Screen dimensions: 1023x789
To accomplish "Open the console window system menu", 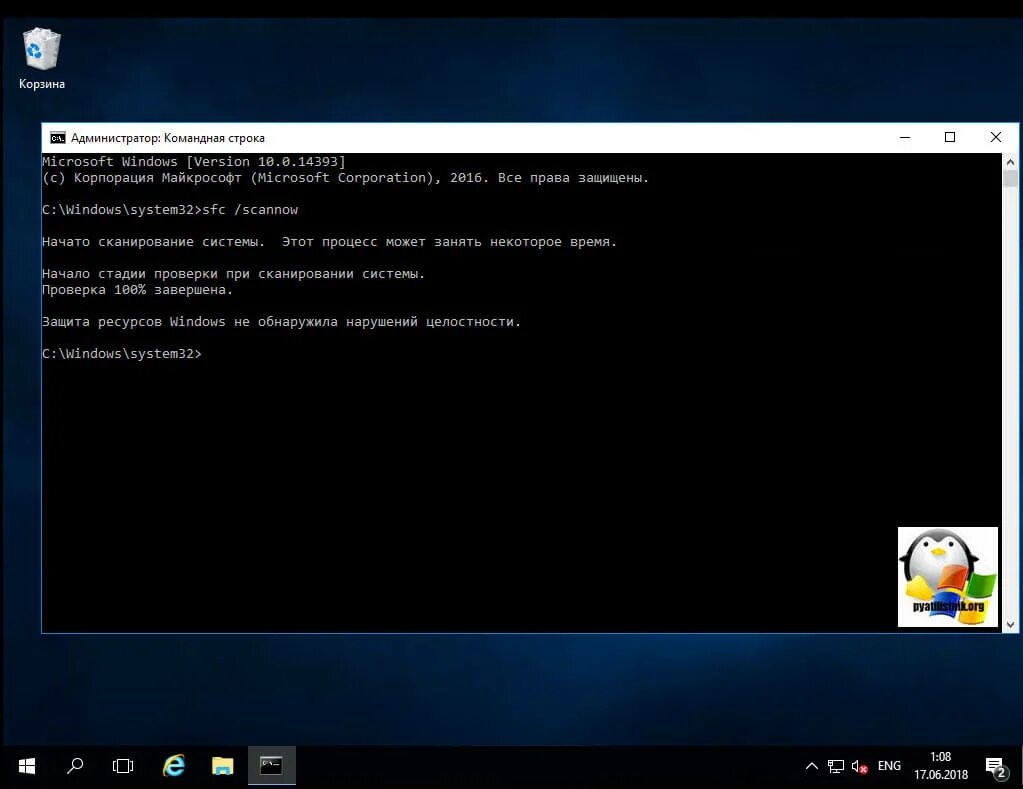I will point(60,137).
